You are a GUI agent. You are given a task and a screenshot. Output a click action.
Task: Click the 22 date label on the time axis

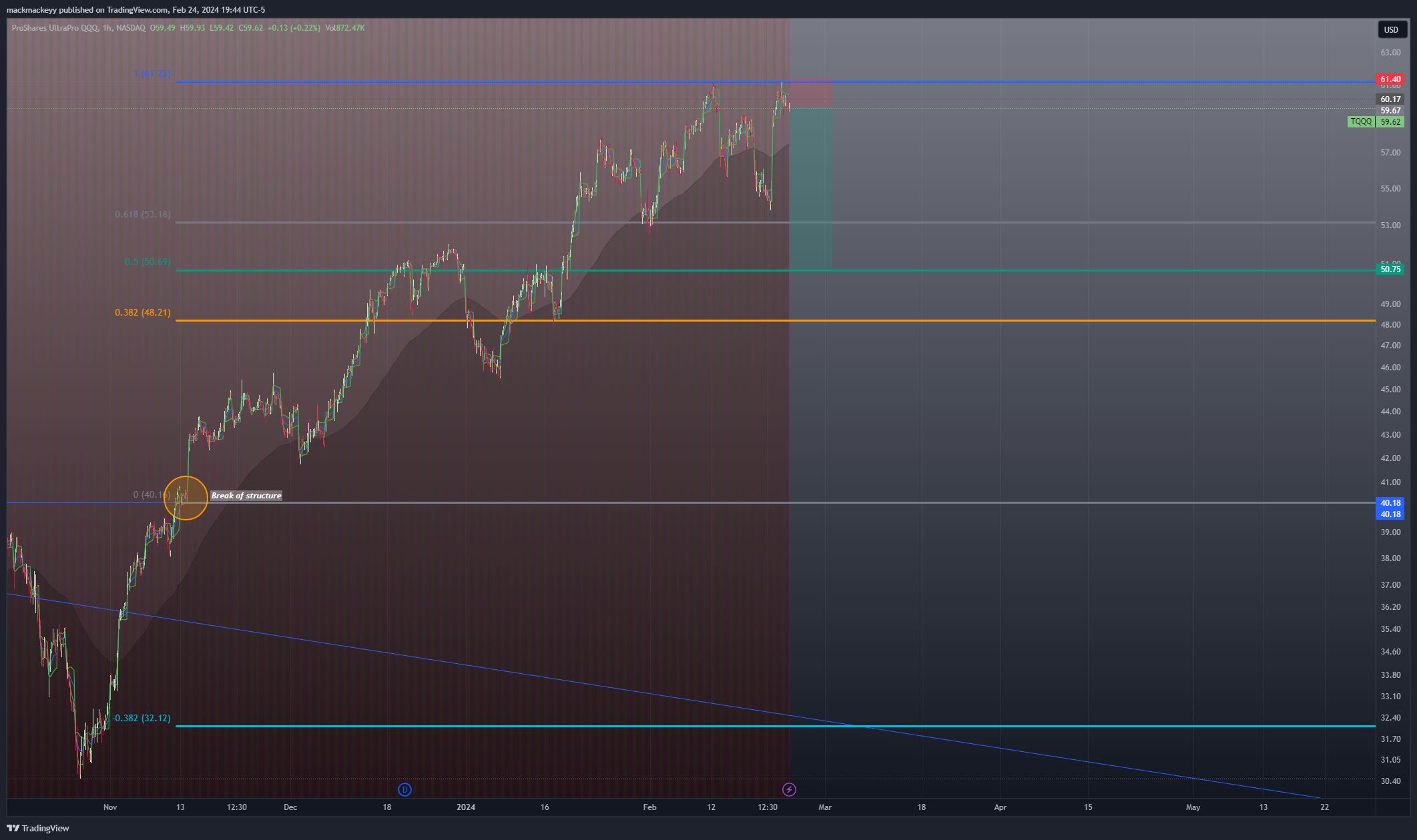click(1325, 807)
